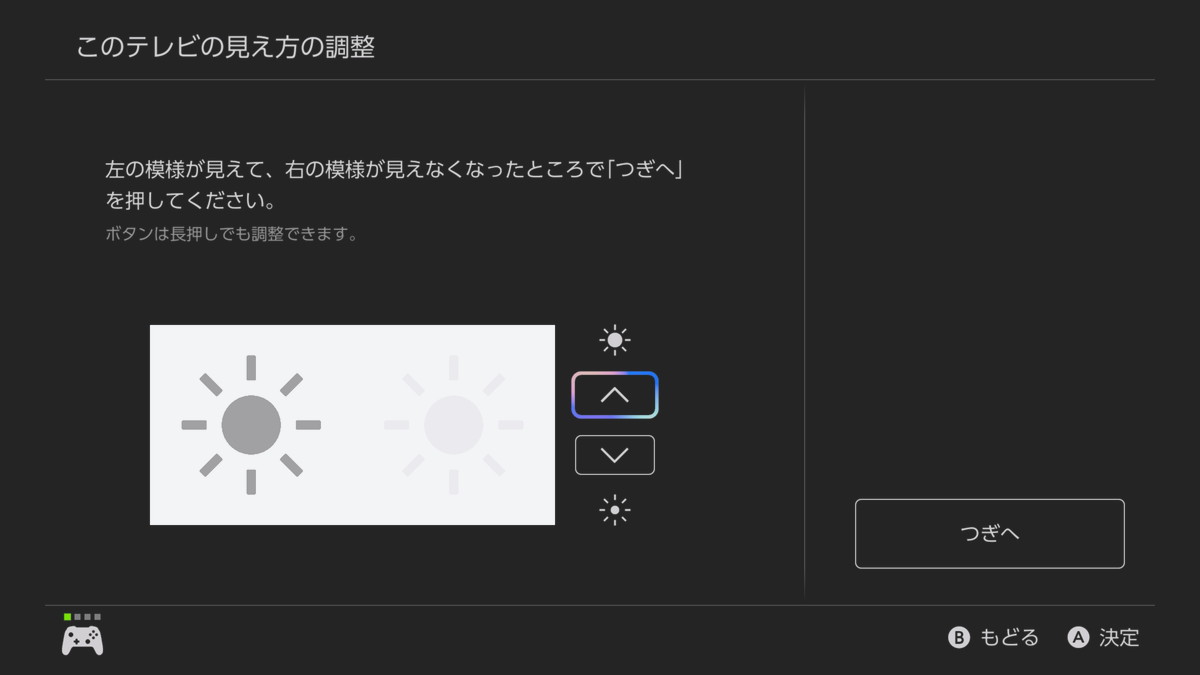Viewport: 1200px width, 675px height.
Task: Click the dark gray sun pattern
Action: 251,425
